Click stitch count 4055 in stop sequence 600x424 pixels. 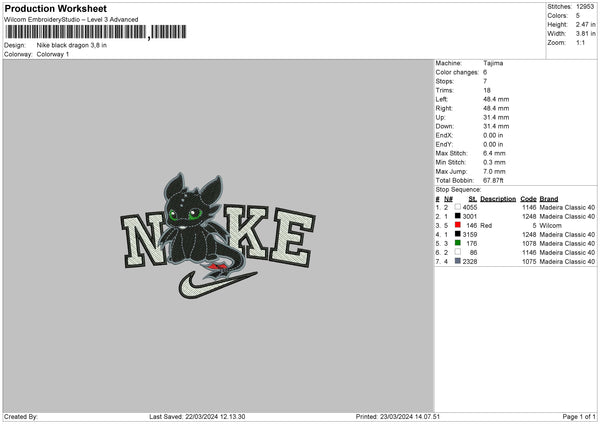470,208
